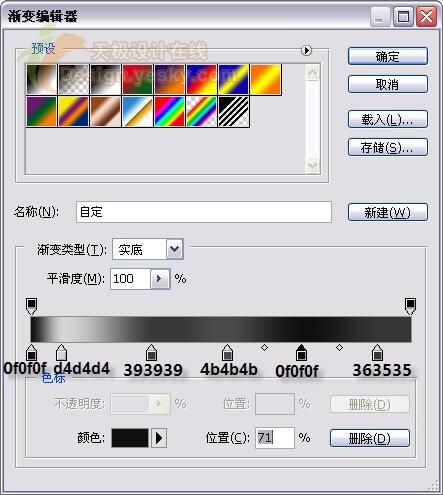Viewport: 443px width, 495px height.
Task: Click the 新建(W) new gradient button
Action: point(388,212)
